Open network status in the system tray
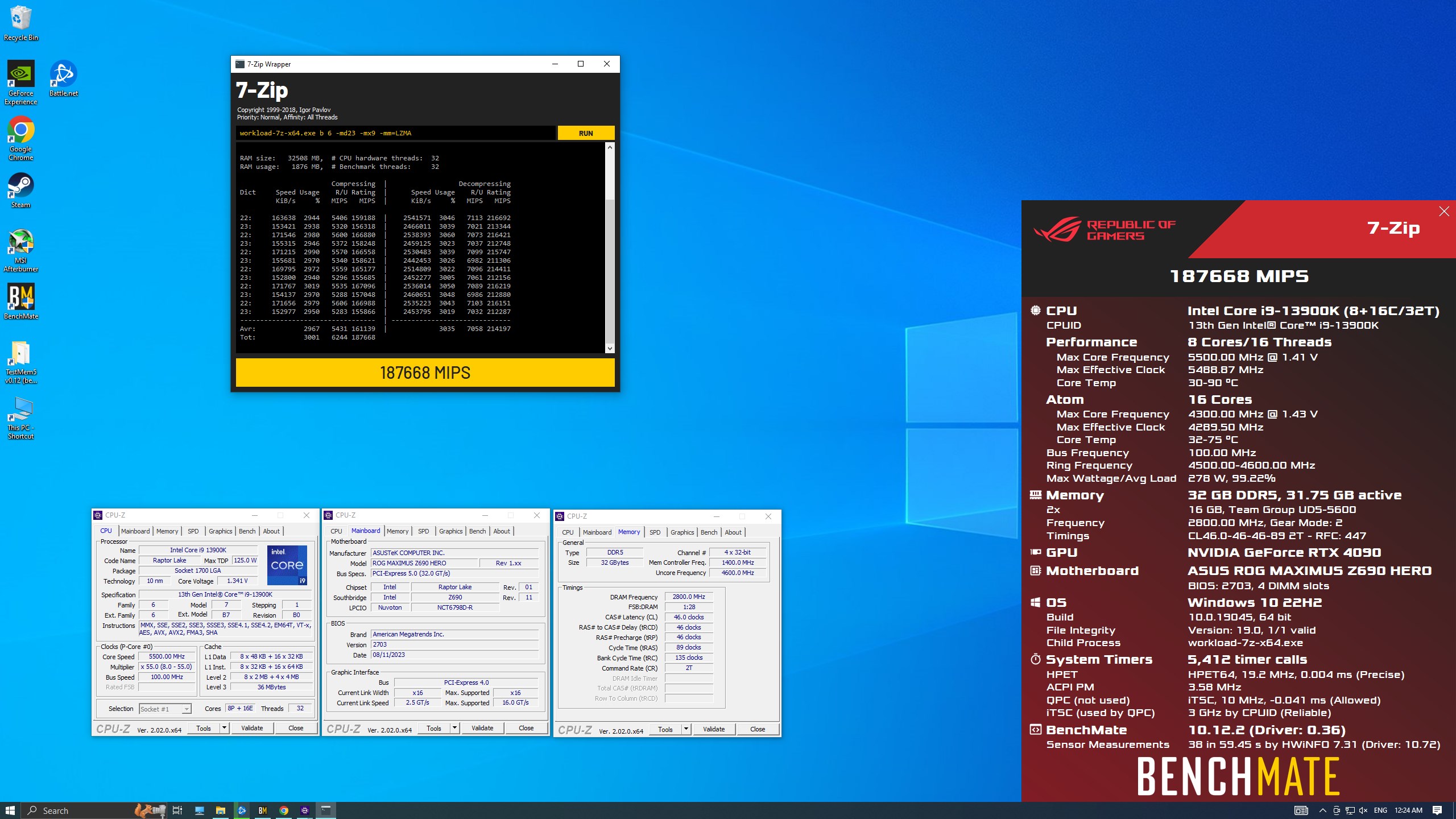This screenshot has width=1456, height=819. click(x=1350, y=810)
